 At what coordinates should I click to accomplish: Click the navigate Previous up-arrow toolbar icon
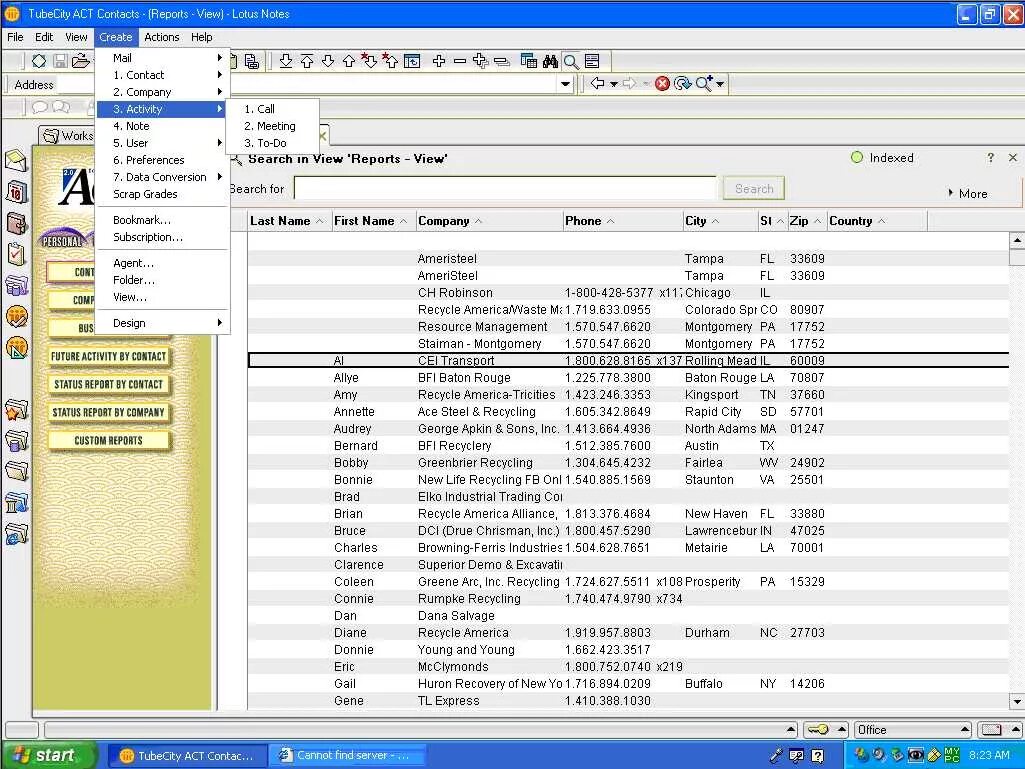(x=348, y=61)
